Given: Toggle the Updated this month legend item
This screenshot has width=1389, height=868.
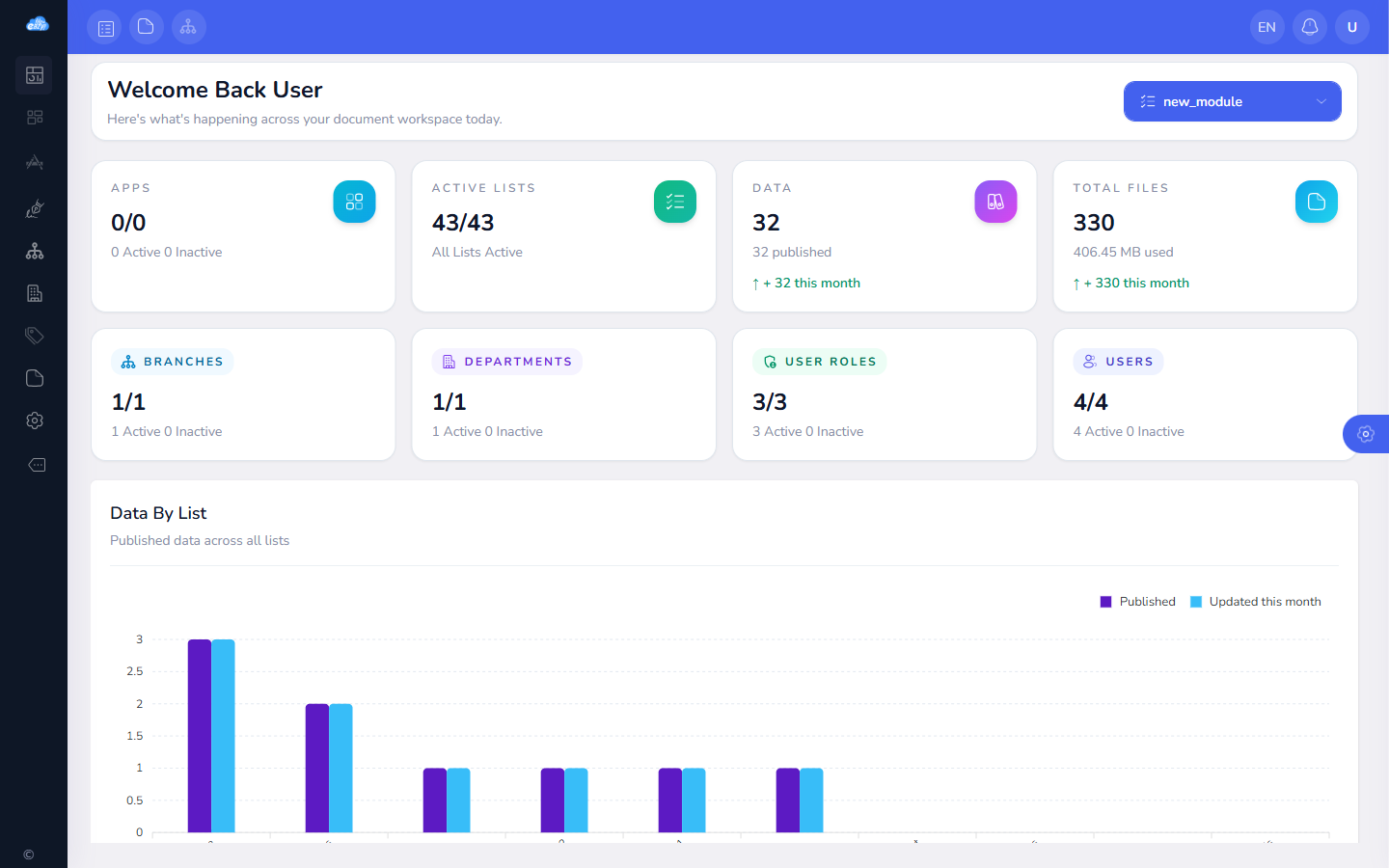Looking at the screenshot, I should (1256, 602).
